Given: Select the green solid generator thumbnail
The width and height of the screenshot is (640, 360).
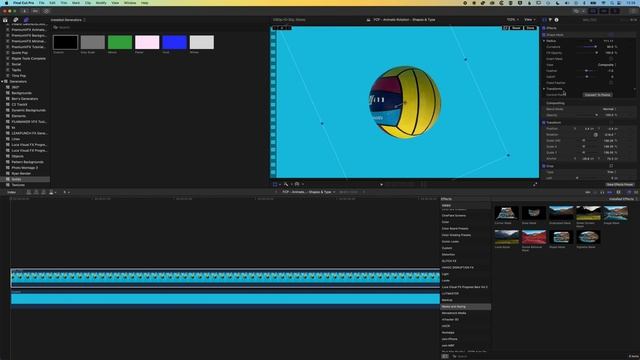Looking at the screenshot, I should pyautogui.click(x=120, y=42).
